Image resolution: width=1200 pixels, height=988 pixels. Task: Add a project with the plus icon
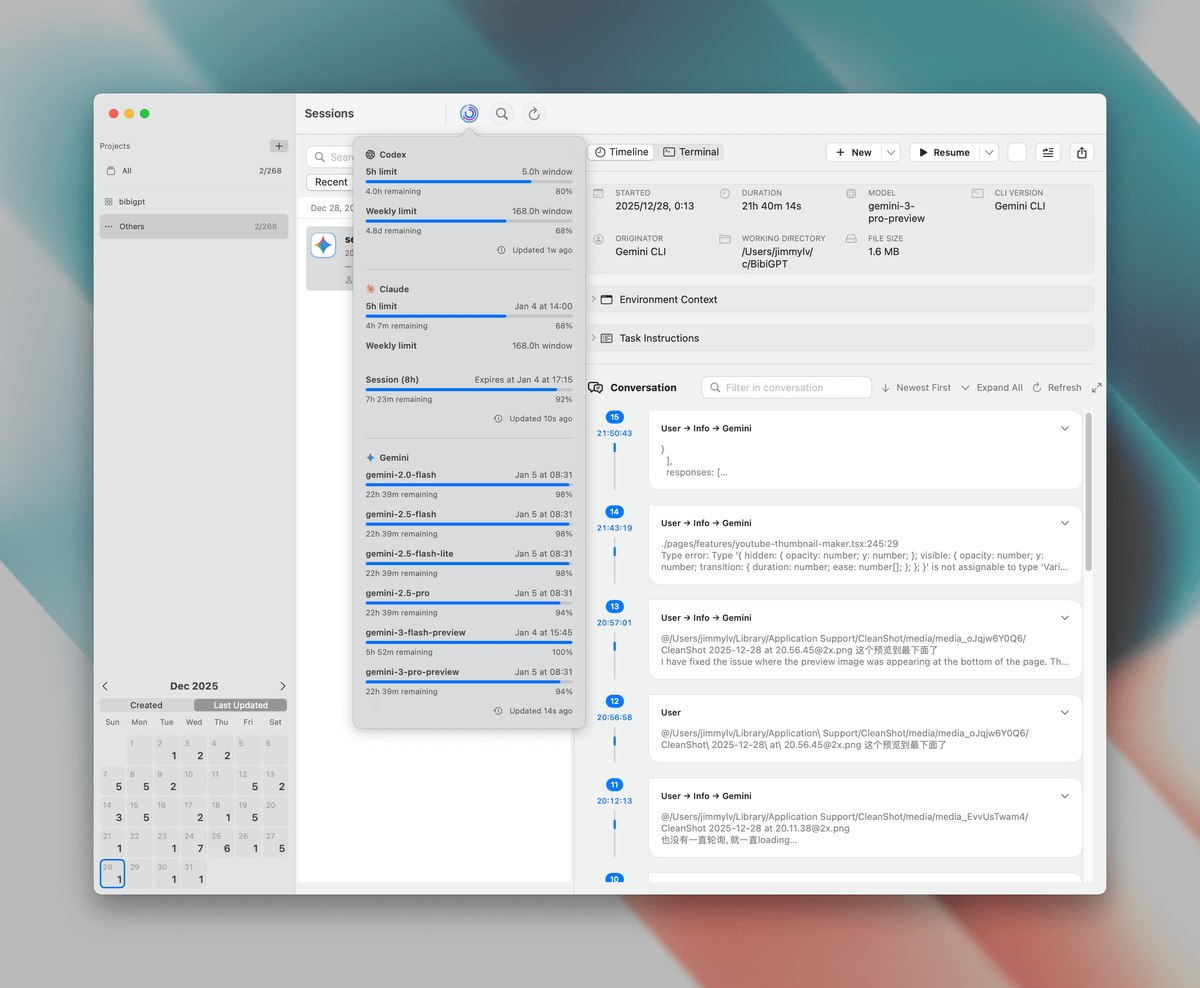tap(278, 146)
